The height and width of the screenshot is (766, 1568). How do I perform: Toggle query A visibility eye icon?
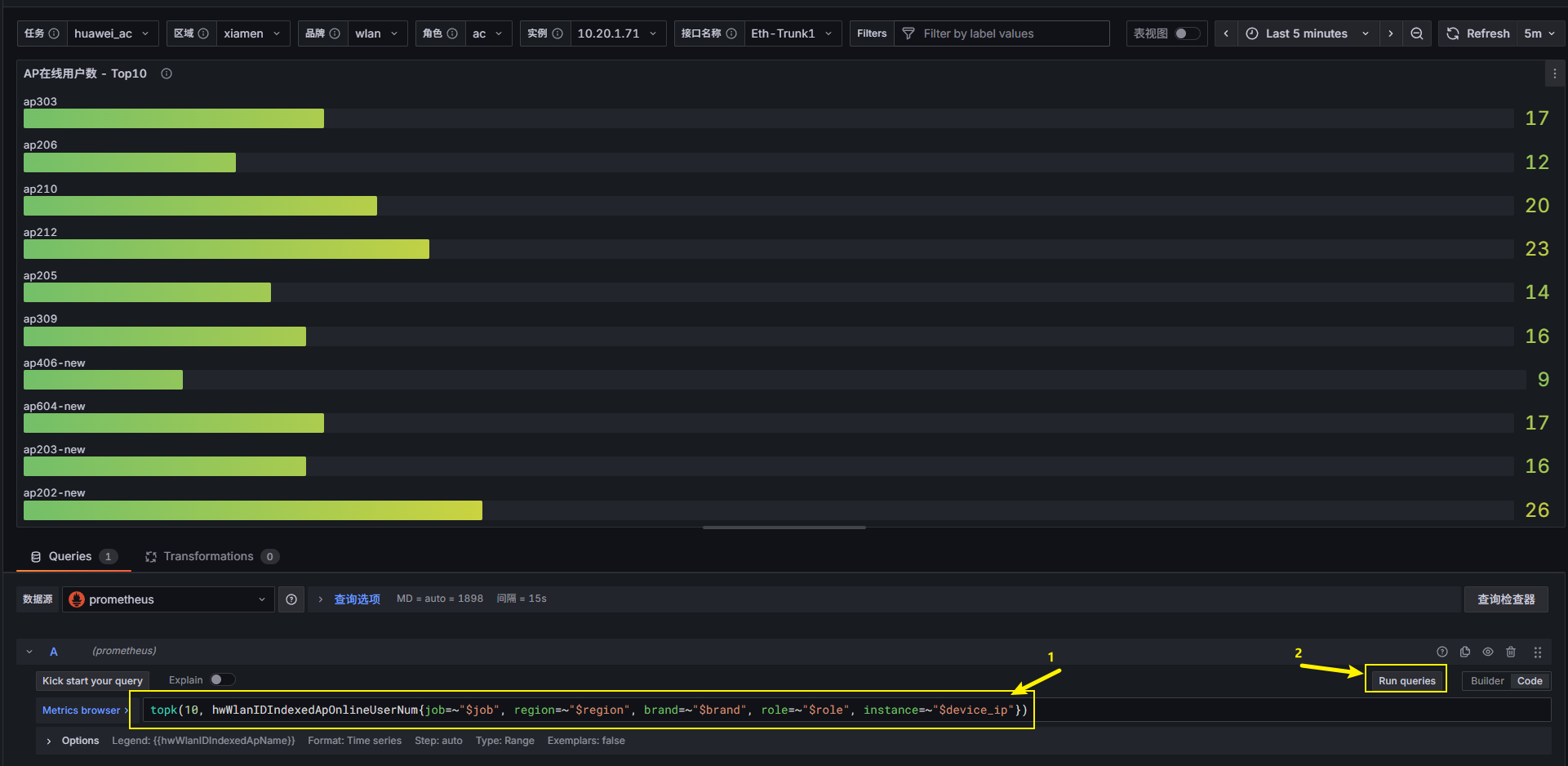[x=1488, y=652]
